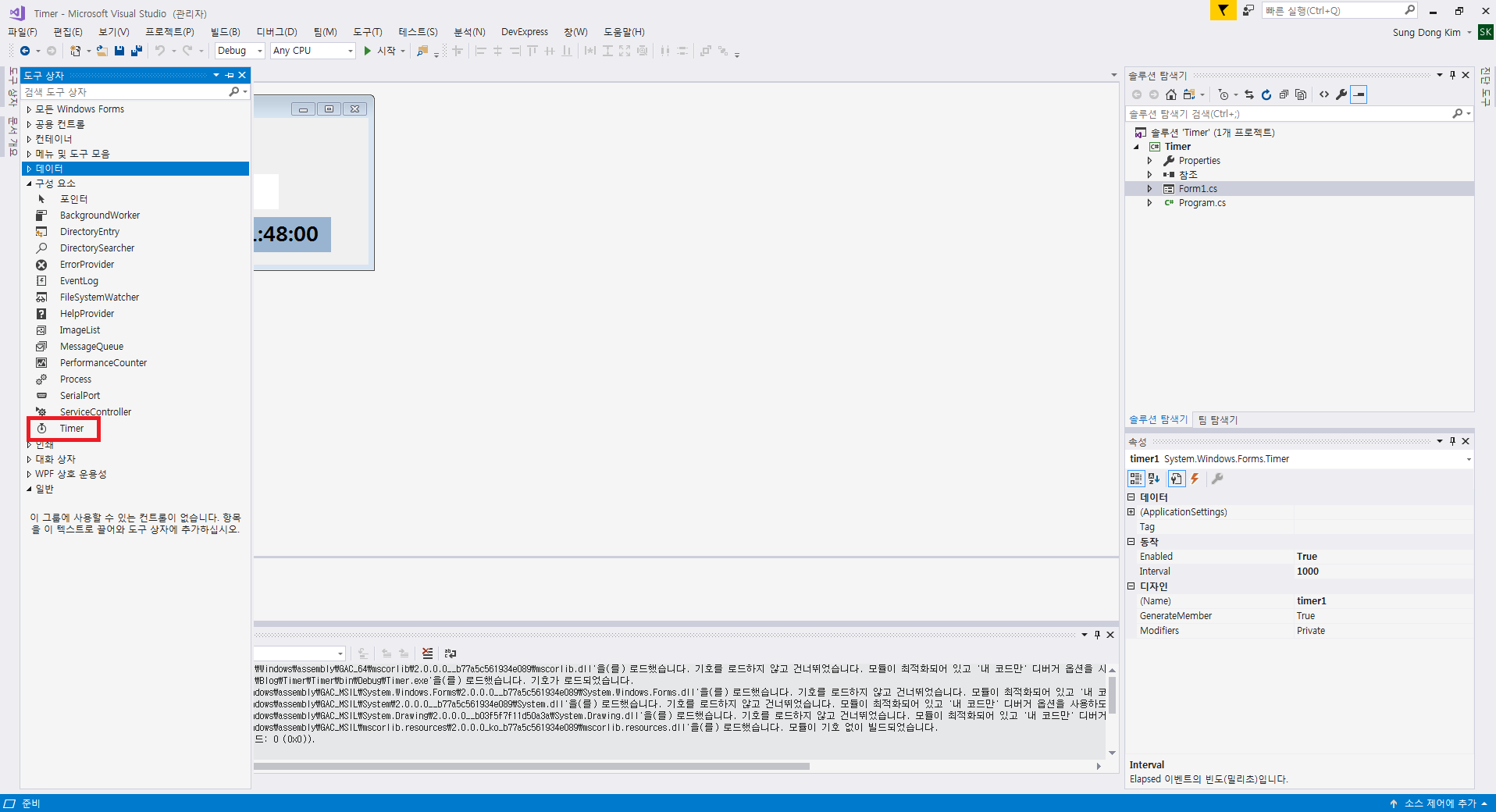Switch to the 솔루션 탐색기 tab

[x=1158, y=420]
